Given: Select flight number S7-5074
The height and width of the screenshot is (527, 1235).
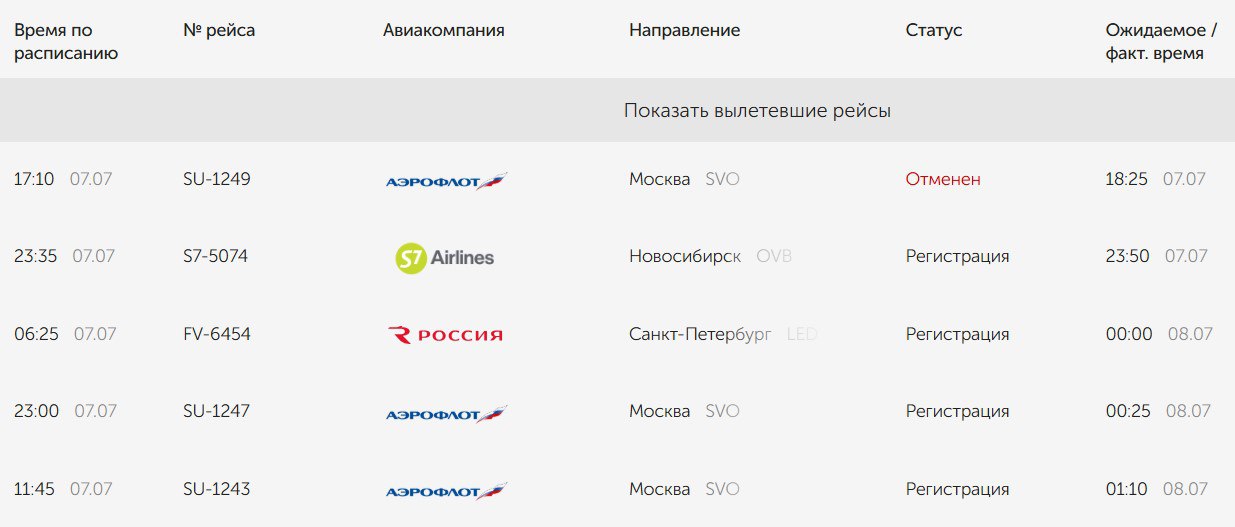Looking at the screenshot, I should click(x=215, y=256).
